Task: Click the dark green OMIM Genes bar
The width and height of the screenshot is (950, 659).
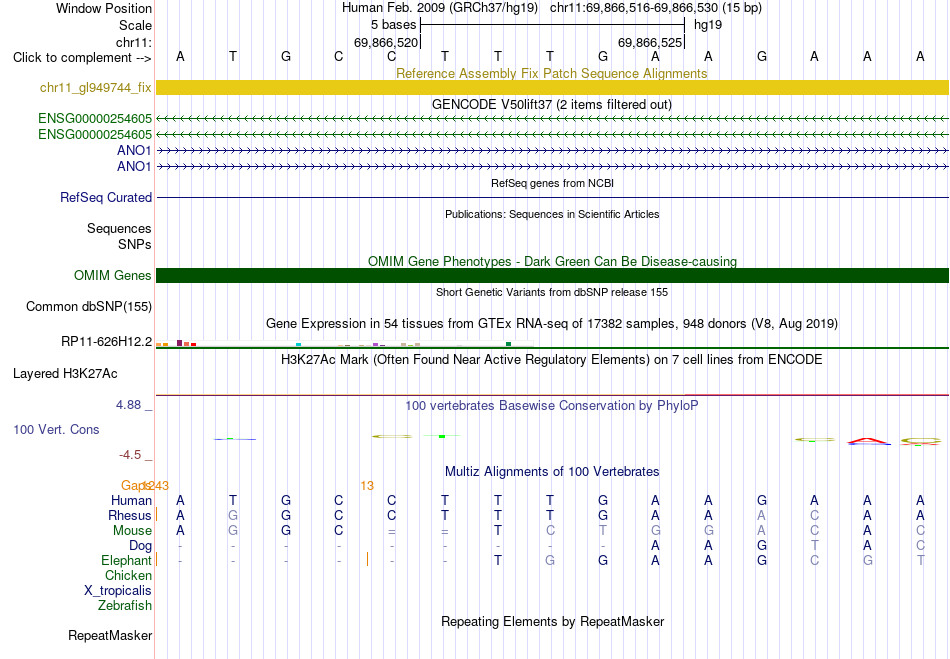Action: coord(552,276)
